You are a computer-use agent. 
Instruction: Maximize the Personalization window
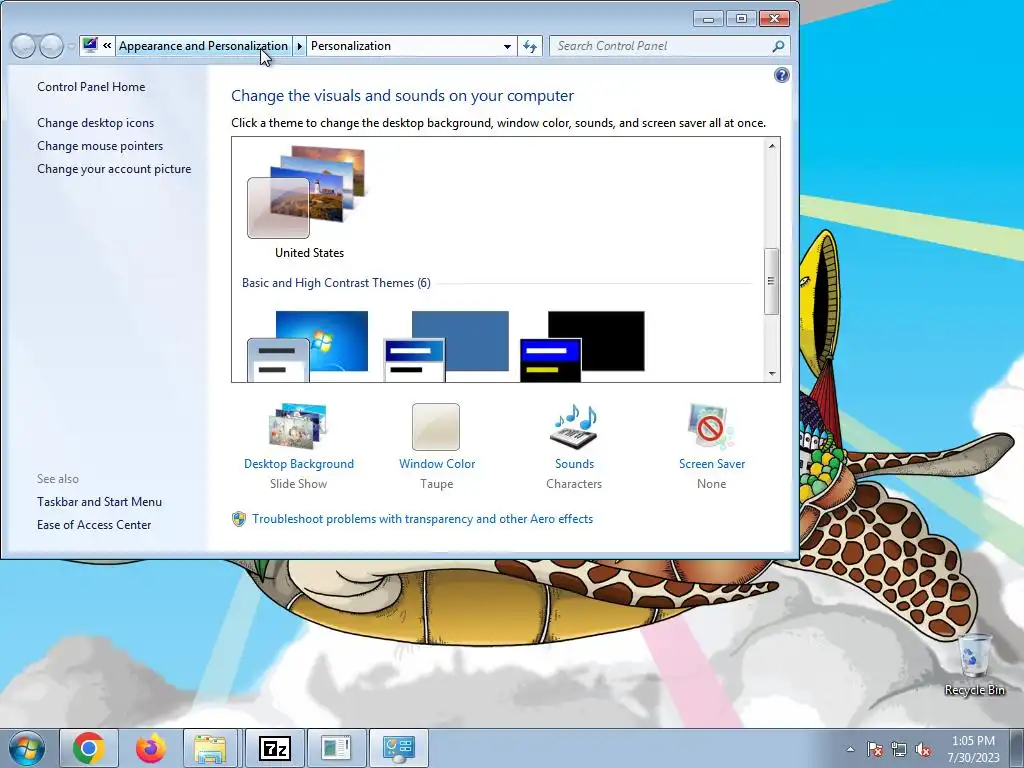point(741,18)
